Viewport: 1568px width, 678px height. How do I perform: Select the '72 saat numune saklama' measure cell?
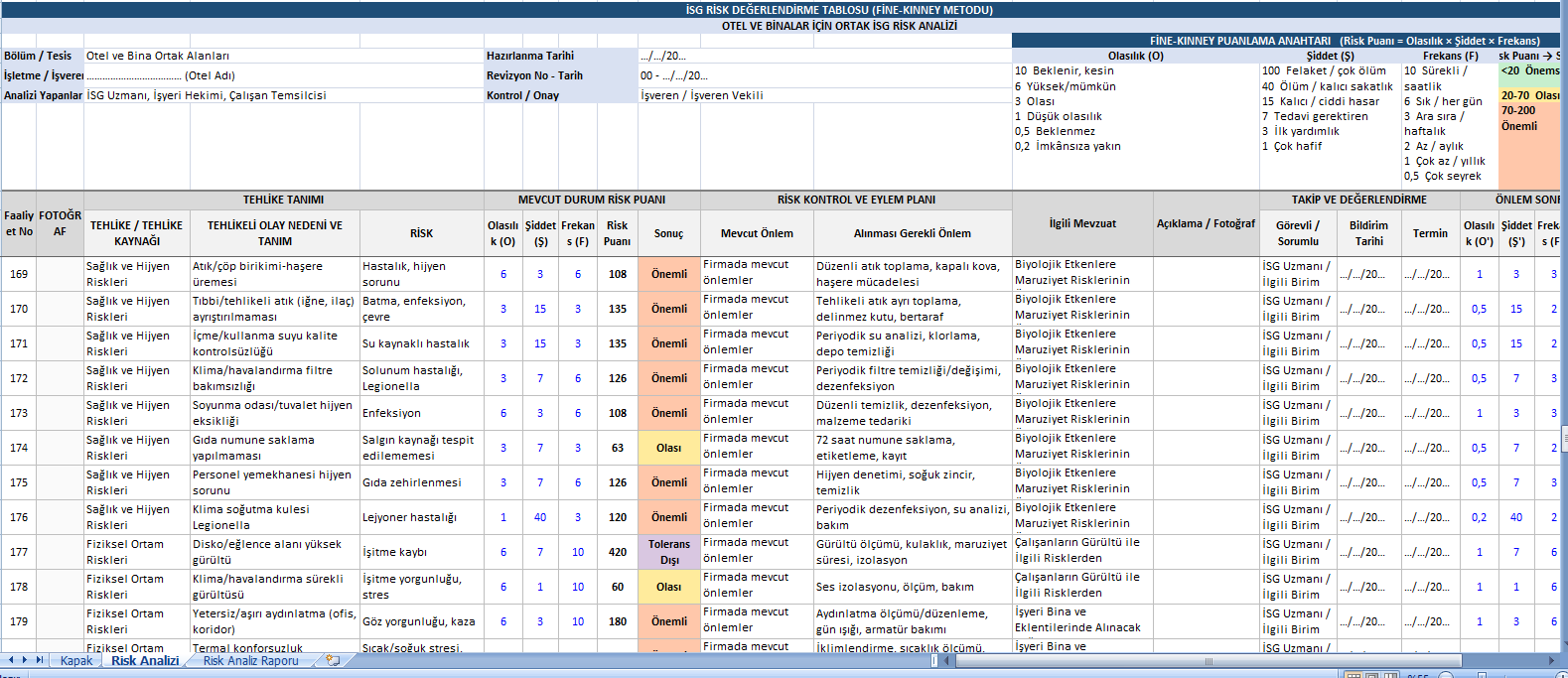913,448
